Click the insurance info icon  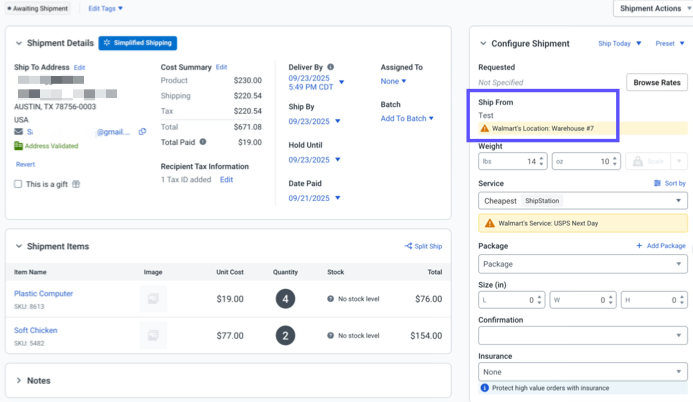pyautogui.click(x=485, y=387)
